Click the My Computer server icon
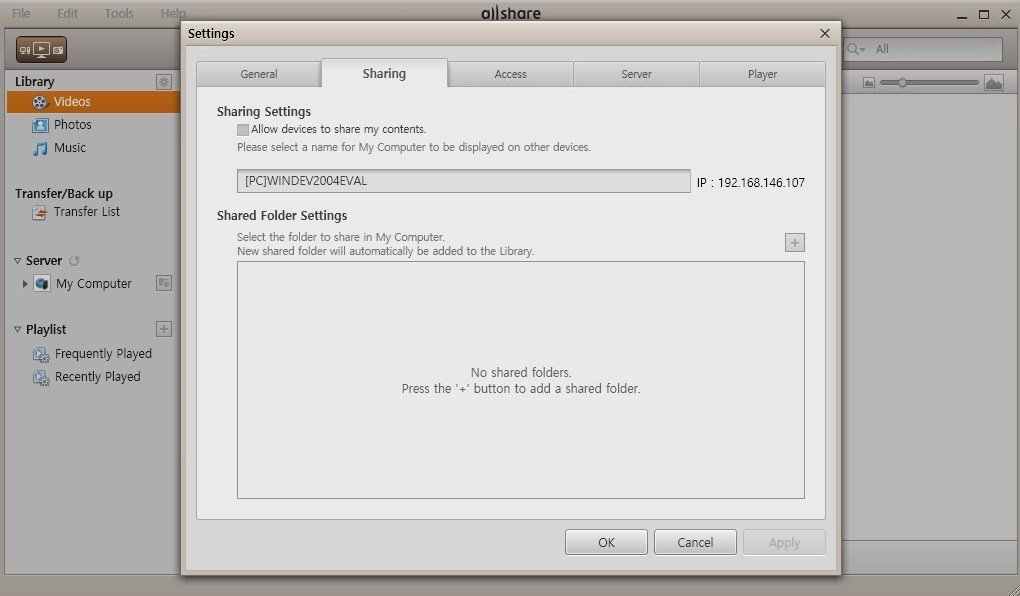This screenshot has height=596, width=1020. pos(42,284)
